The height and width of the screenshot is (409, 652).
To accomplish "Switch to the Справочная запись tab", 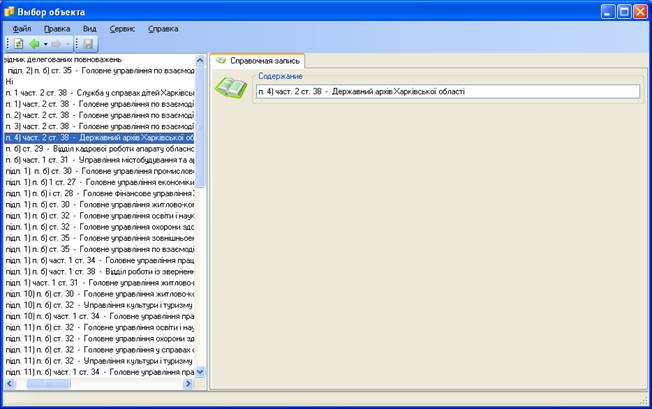I will pos(259,61).
